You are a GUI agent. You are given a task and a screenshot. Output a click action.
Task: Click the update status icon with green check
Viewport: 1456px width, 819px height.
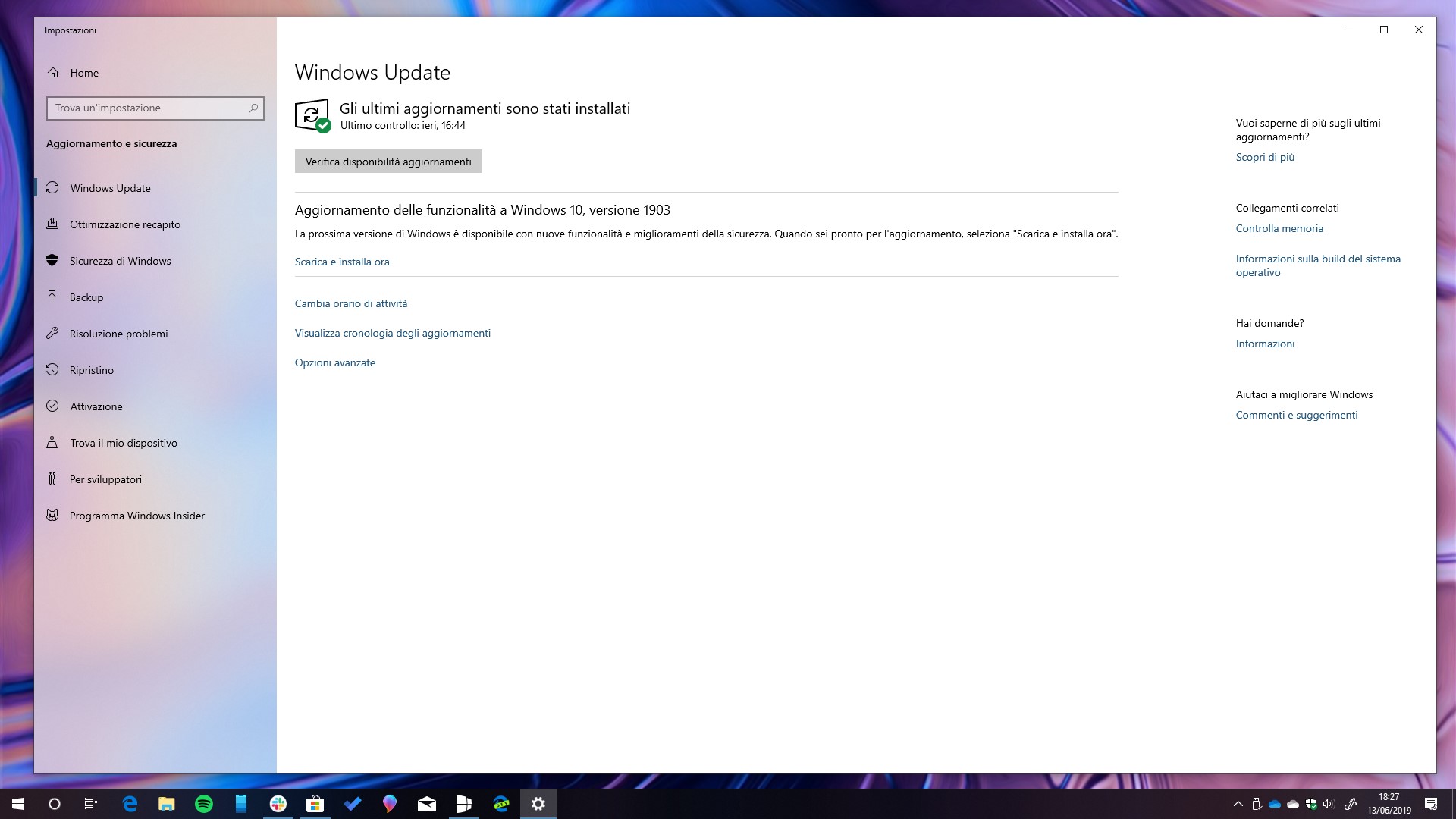tap(312, 116)
